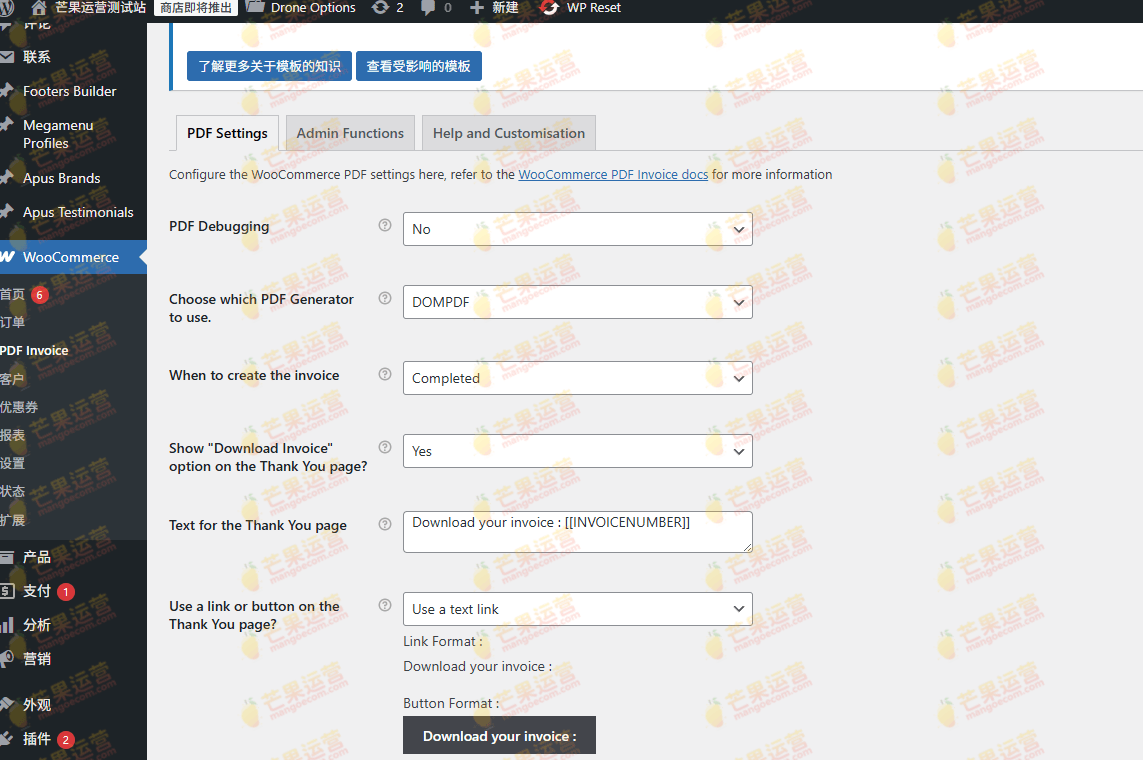Click pin icon beside Apus Testimonials
Image resolution: width=1143 pixels, height=760 pixels.
[x=7, y=211]
